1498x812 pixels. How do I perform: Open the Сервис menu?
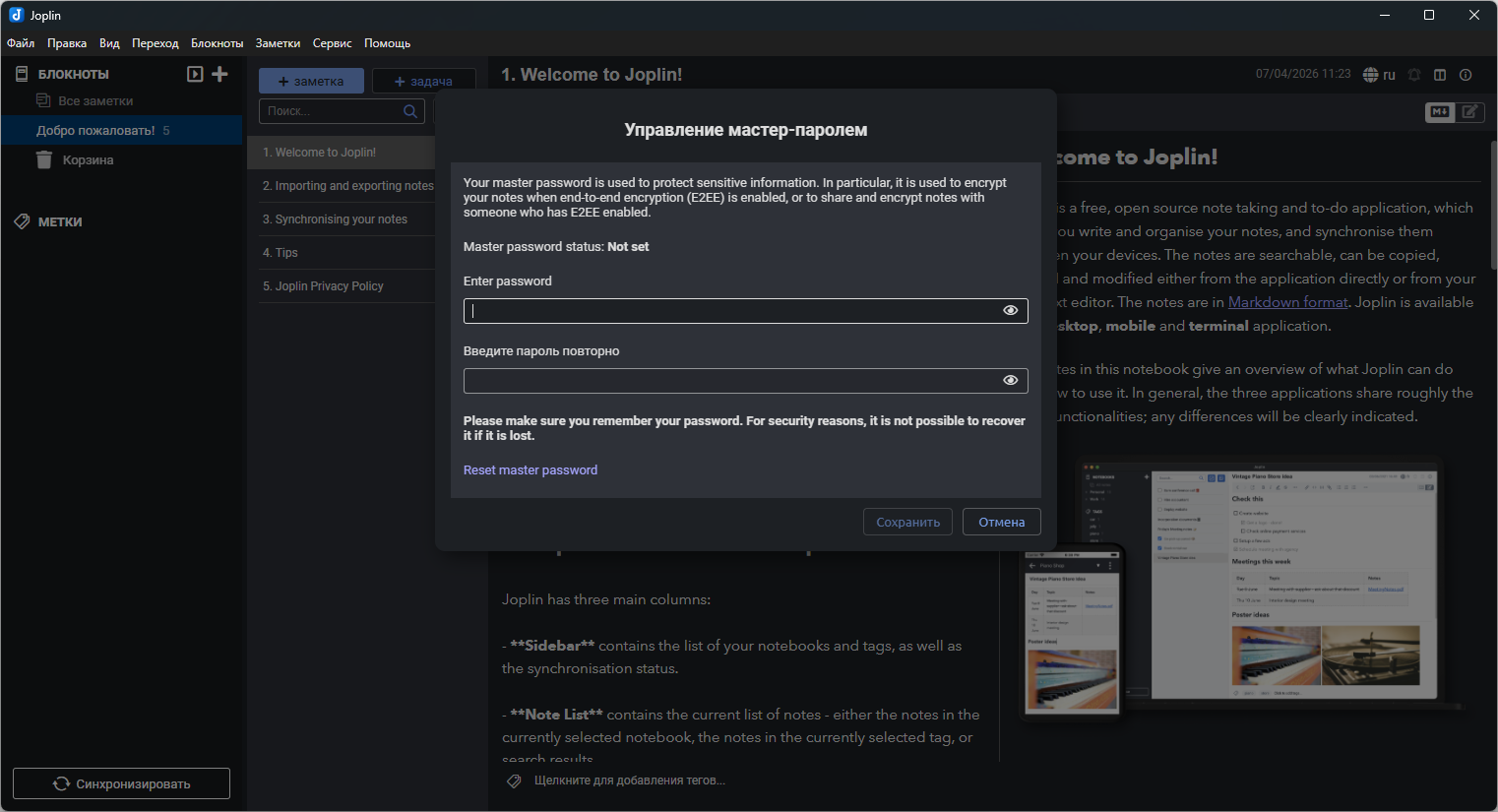point(332,43)
